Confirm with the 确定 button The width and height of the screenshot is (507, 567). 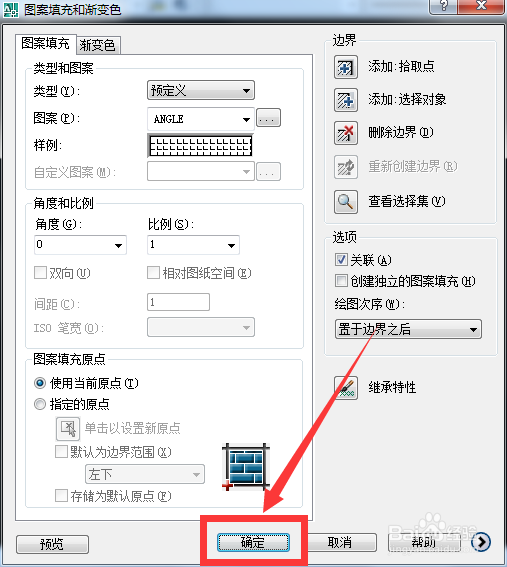[253, 542]
